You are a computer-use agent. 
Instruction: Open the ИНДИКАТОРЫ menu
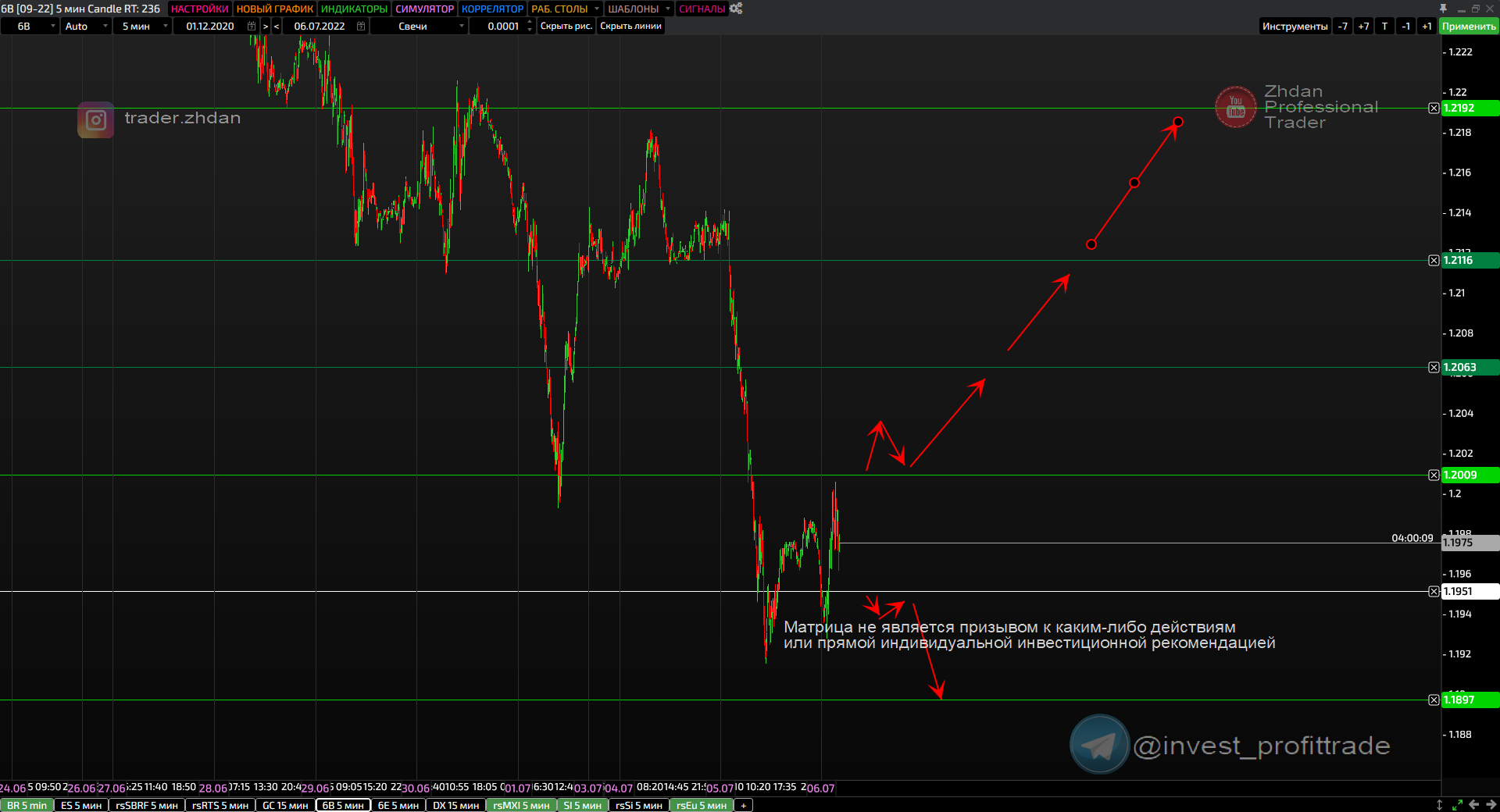[x=354, y=9]
